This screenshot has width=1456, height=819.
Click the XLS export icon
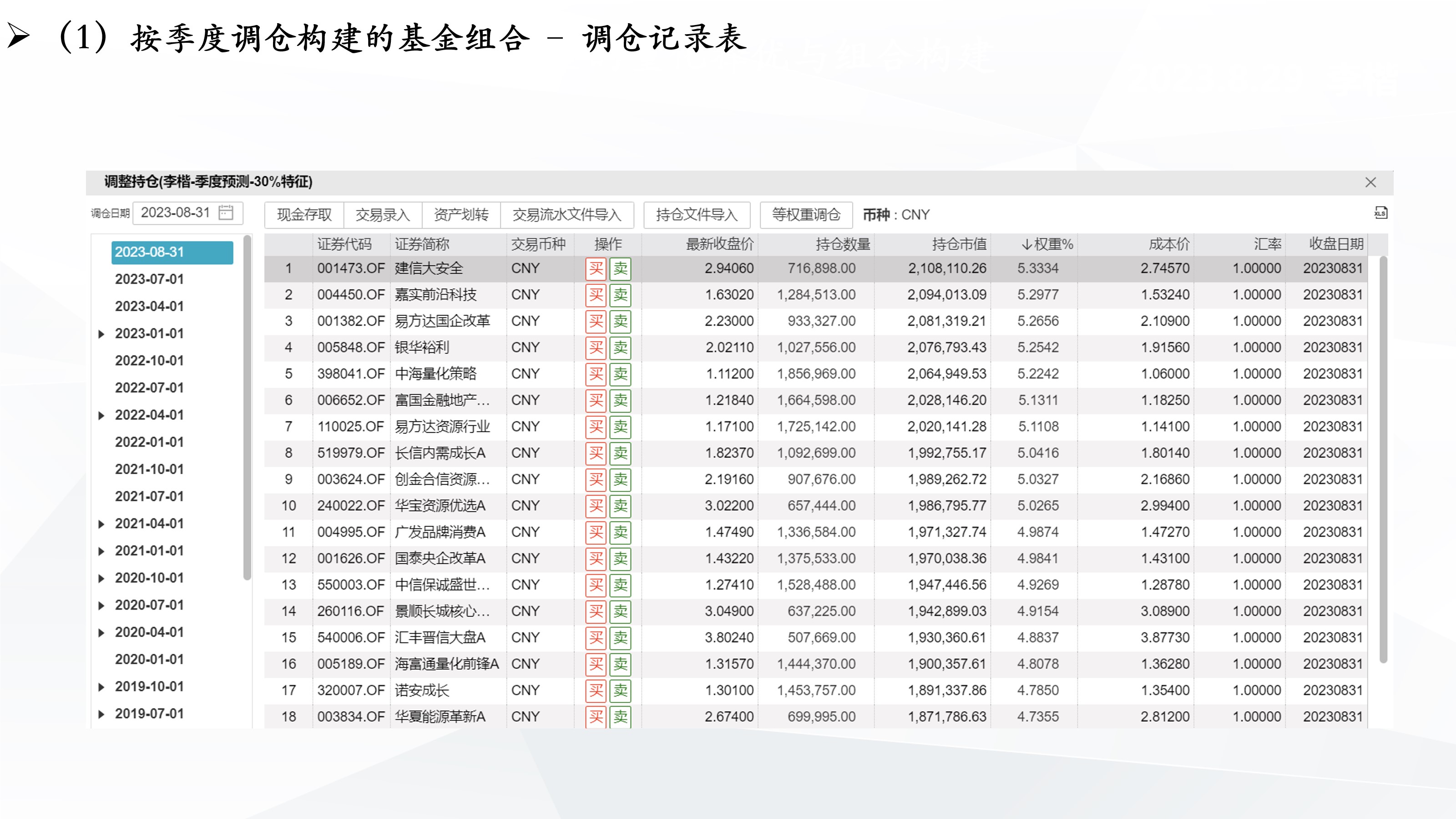pyautogui.click(x=1380, y=213)
